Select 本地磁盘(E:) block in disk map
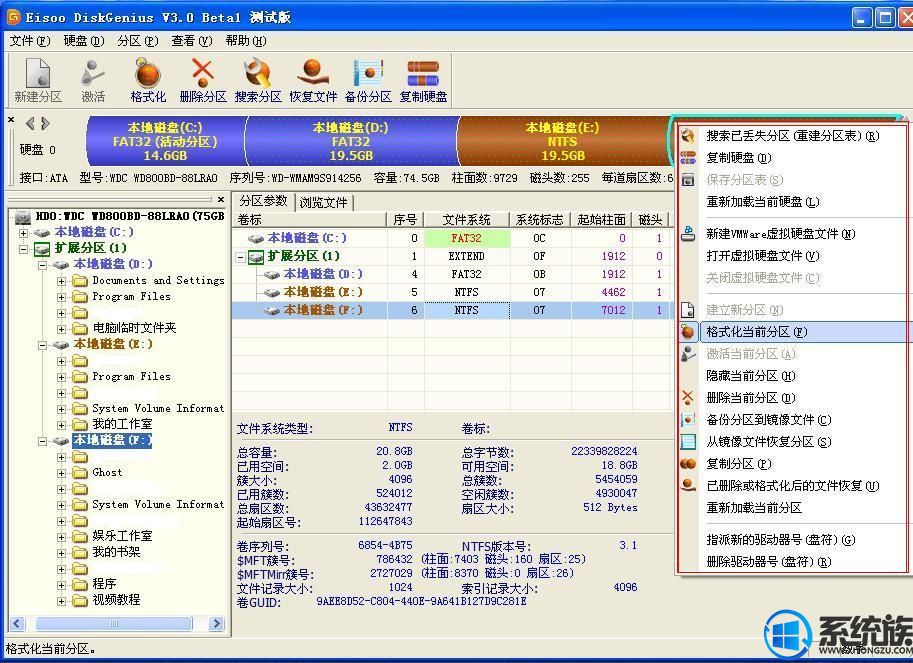913x663 pixels. pos(562,141)
